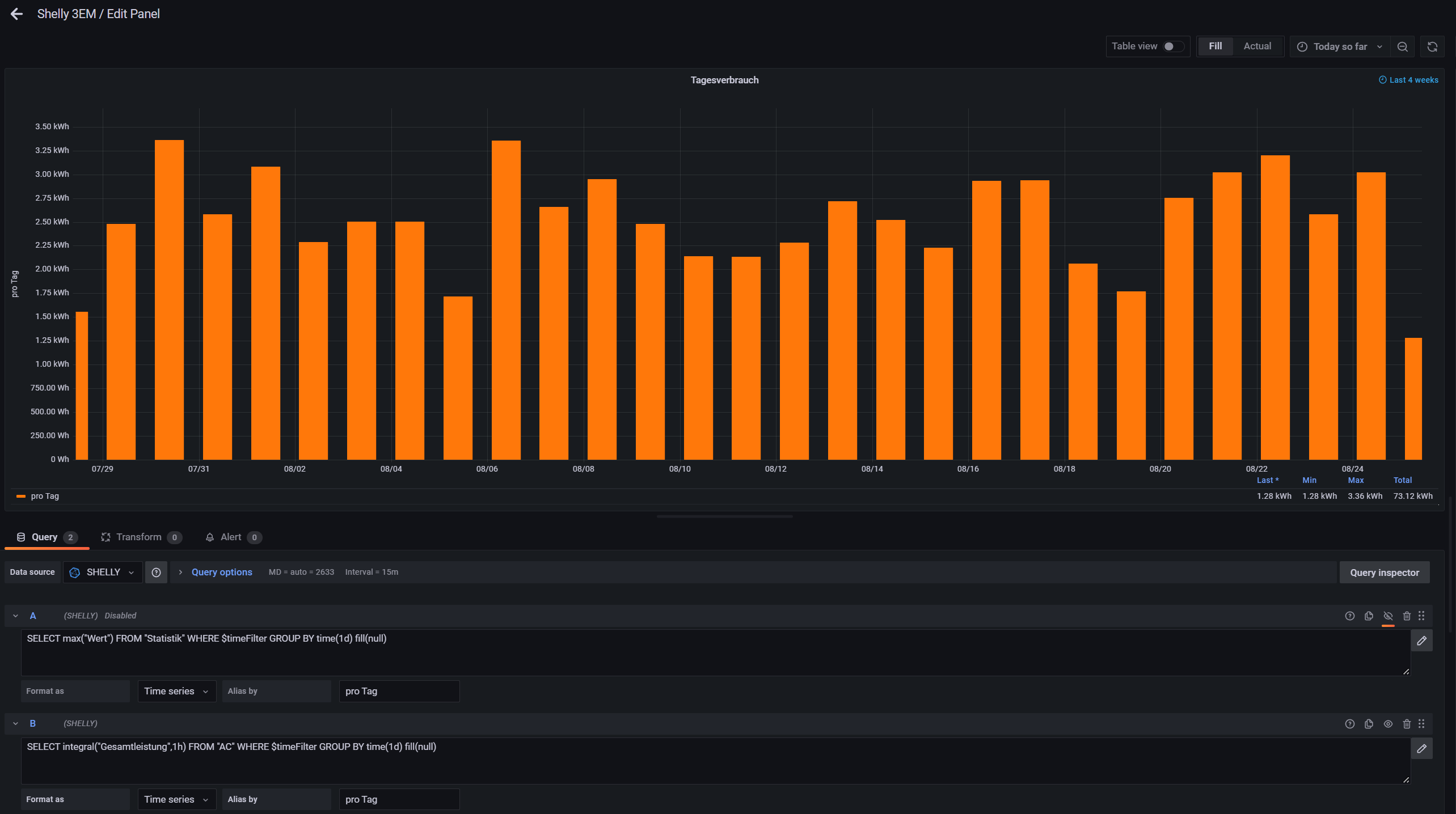Open the Alert tab
1456x814 pixels.
point(231,537)
